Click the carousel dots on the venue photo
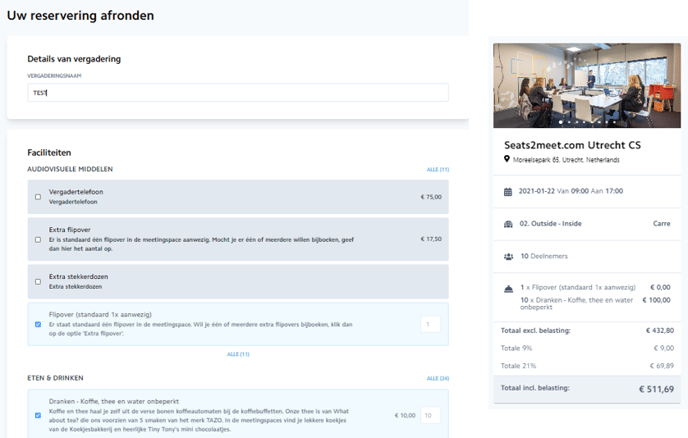The width and height of the screenshot is (688, 438). tap(586, 121)
